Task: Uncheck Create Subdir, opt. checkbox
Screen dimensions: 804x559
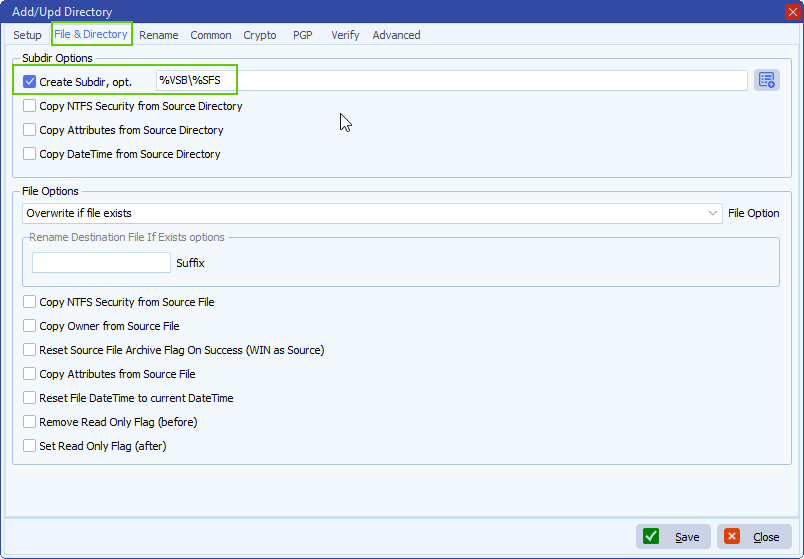Action: coord(29,82)
